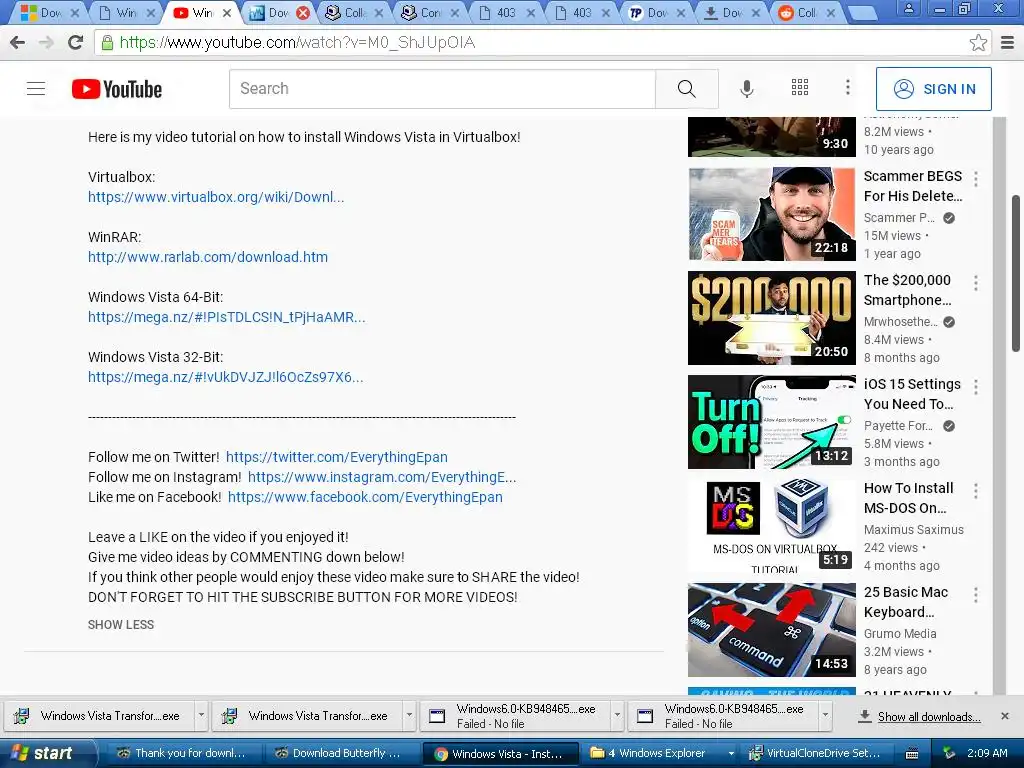Open first Windows Vista Transfor exe download
The image size is (1024, 768).
pos(99,716)
